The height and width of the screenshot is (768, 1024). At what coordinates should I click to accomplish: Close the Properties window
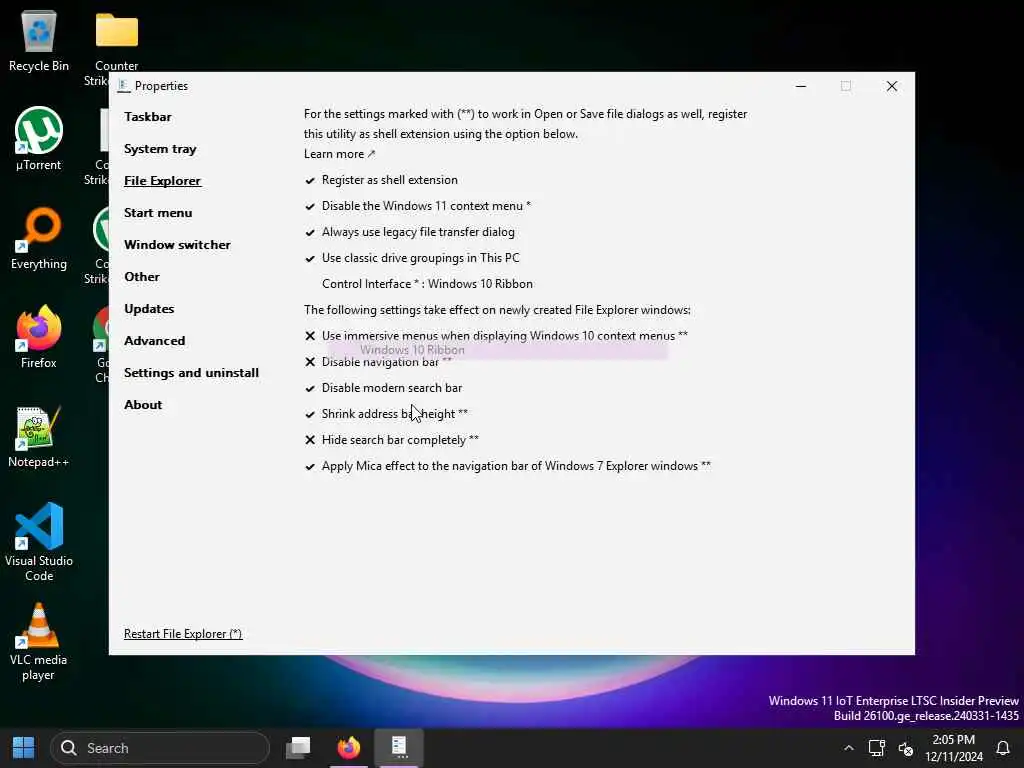click(x=891, y=86)
